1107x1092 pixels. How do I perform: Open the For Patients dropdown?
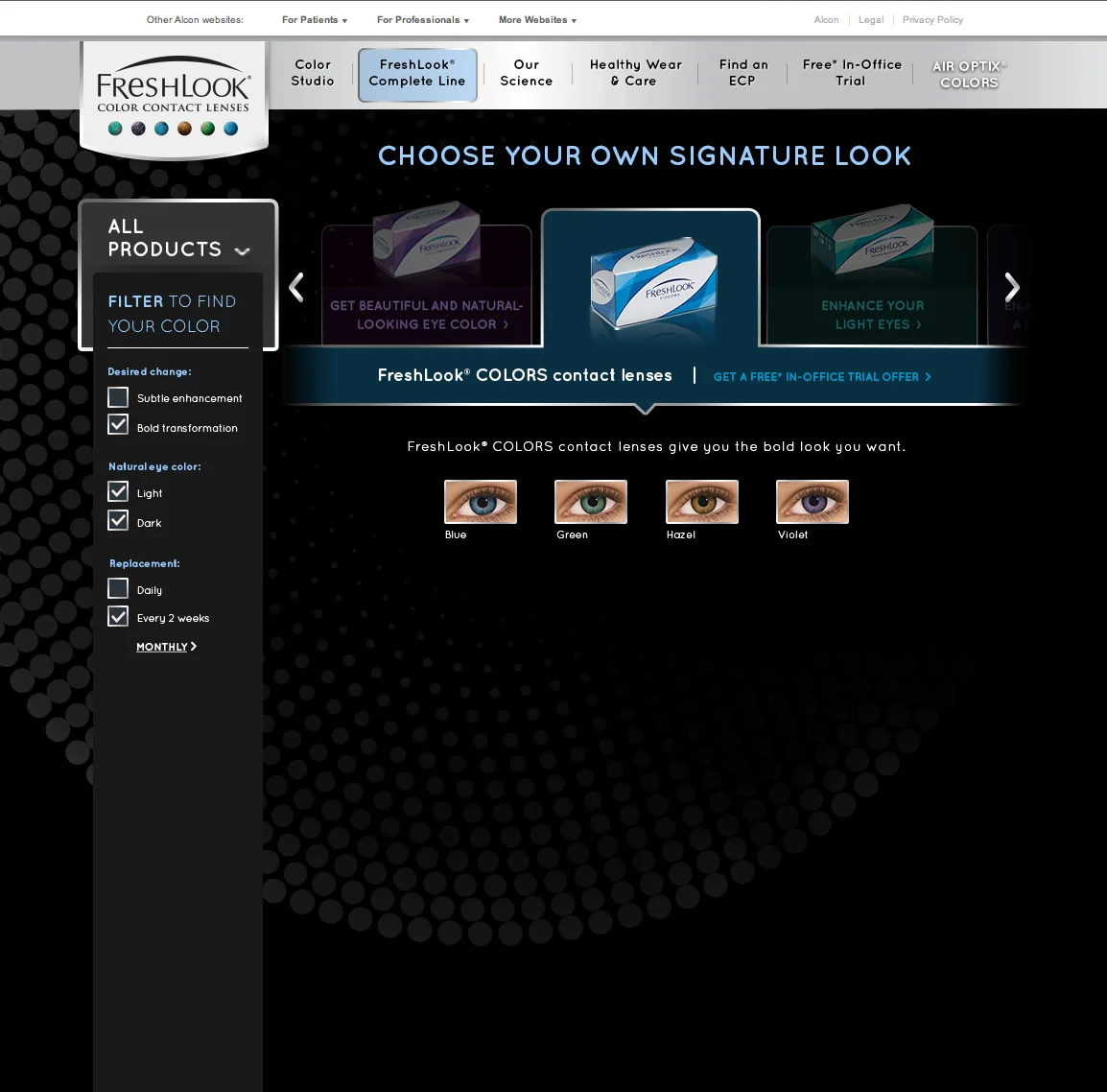click(x=315, y=20)
